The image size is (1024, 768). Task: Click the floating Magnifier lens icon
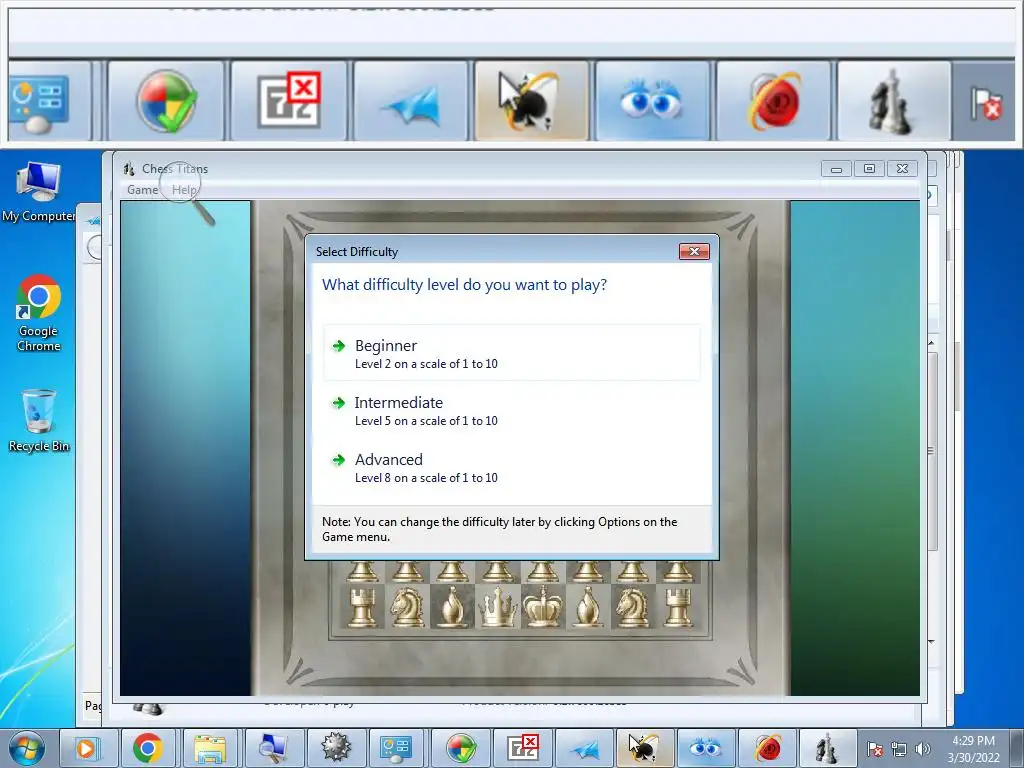pos(187,193)
